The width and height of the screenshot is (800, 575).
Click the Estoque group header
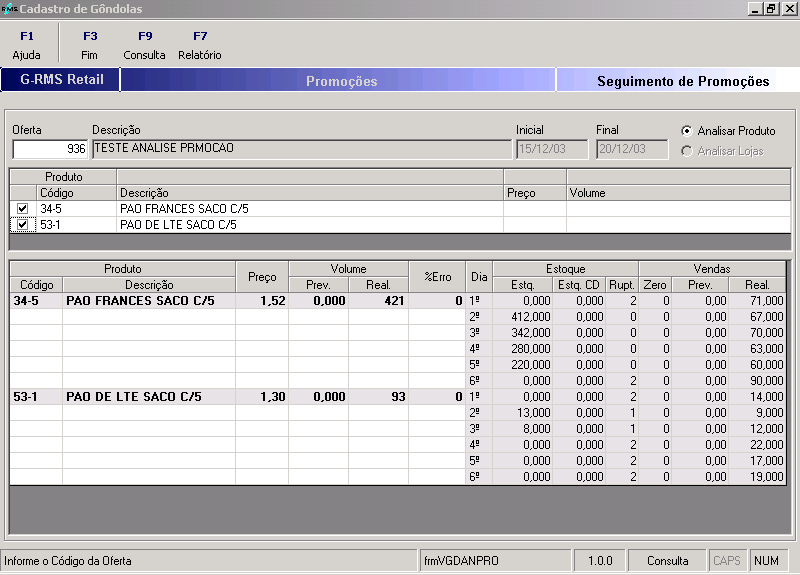click(565, 269)
